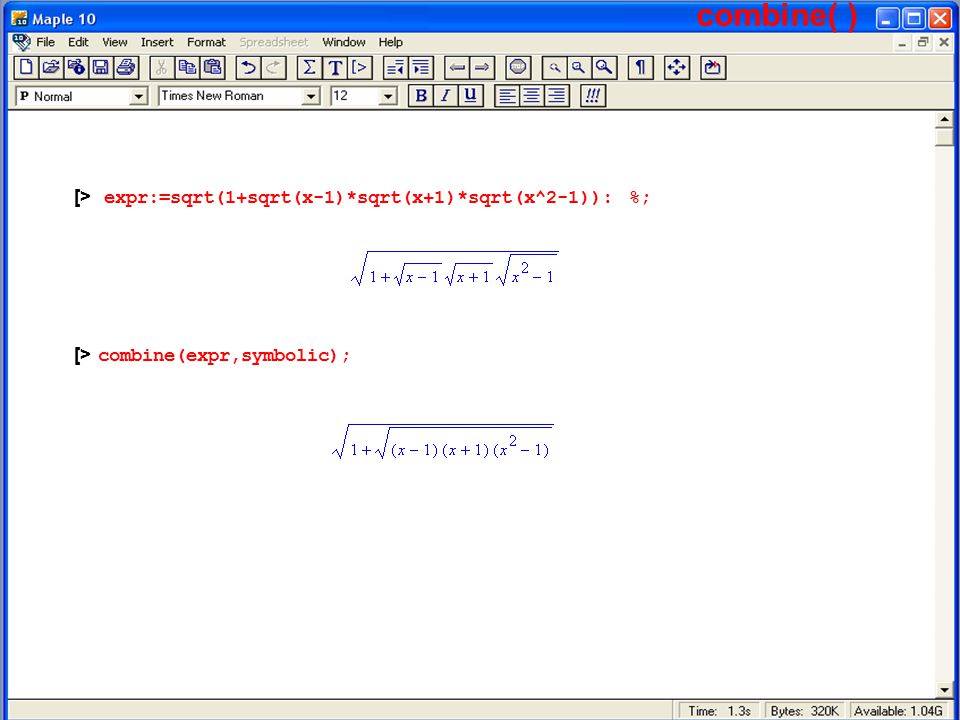960x720 pixels.
Task: Stop the computation with the stop sign icon
Action: tap(518, 67)
